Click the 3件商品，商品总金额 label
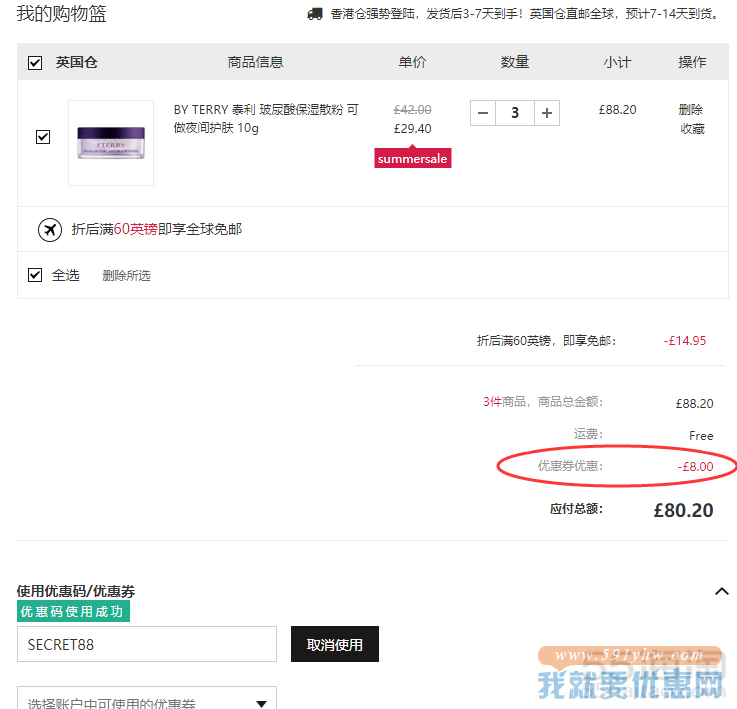The height and width of the screenshot is (709, 737). [x=543, y=402]
